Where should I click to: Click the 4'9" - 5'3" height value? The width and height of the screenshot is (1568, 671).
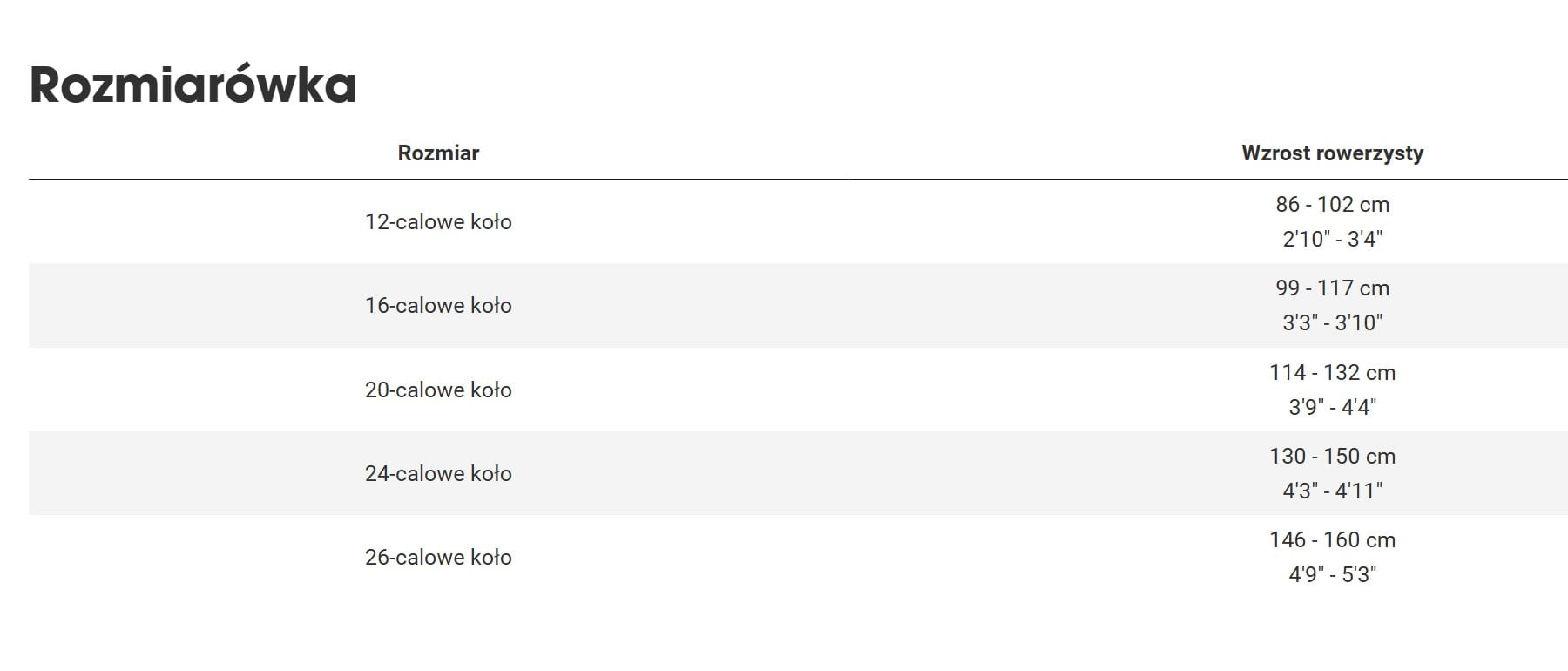click(x=1332, y=574)
